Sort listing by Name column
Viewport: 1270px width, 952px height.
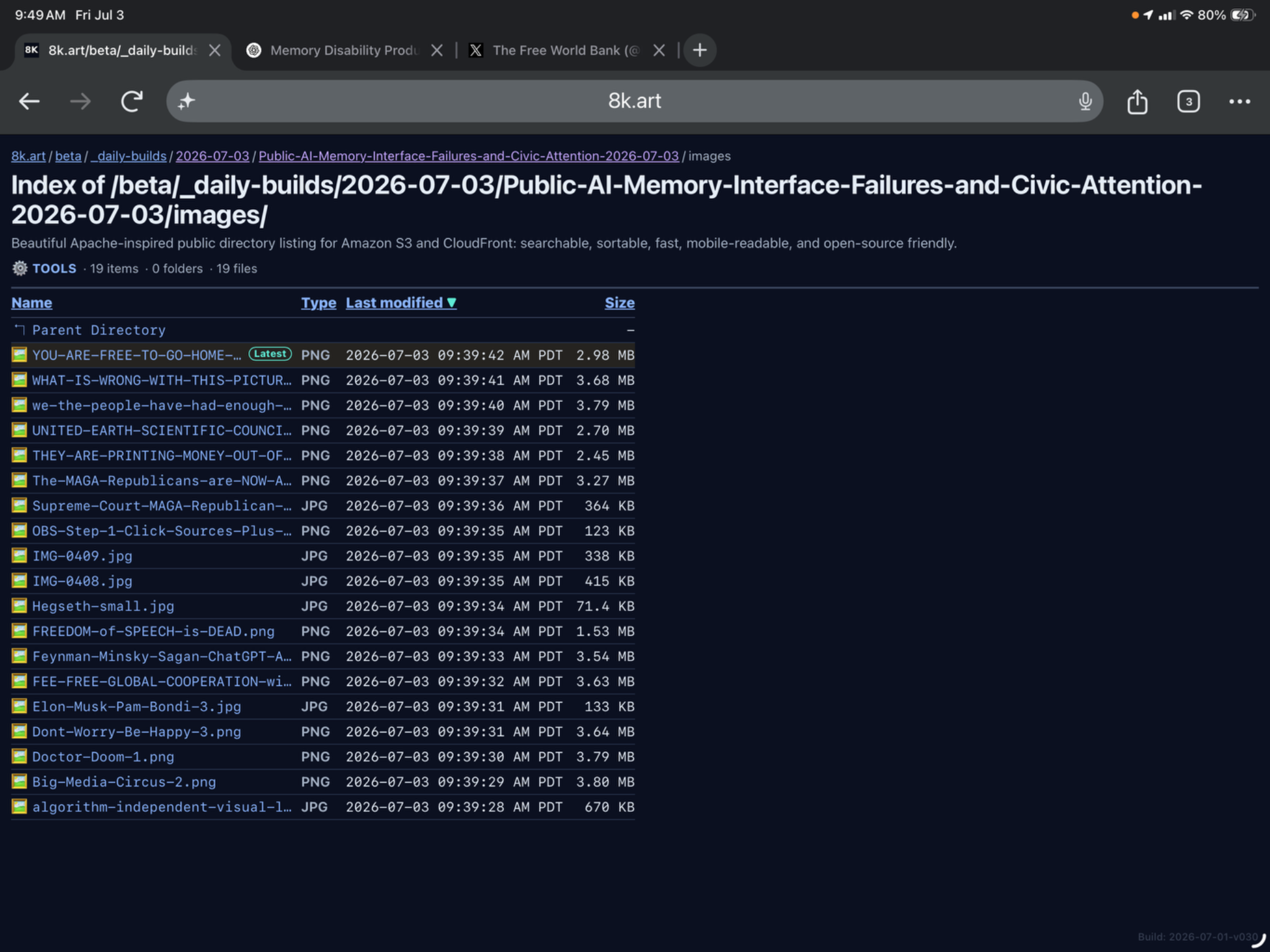click(32, 303)
